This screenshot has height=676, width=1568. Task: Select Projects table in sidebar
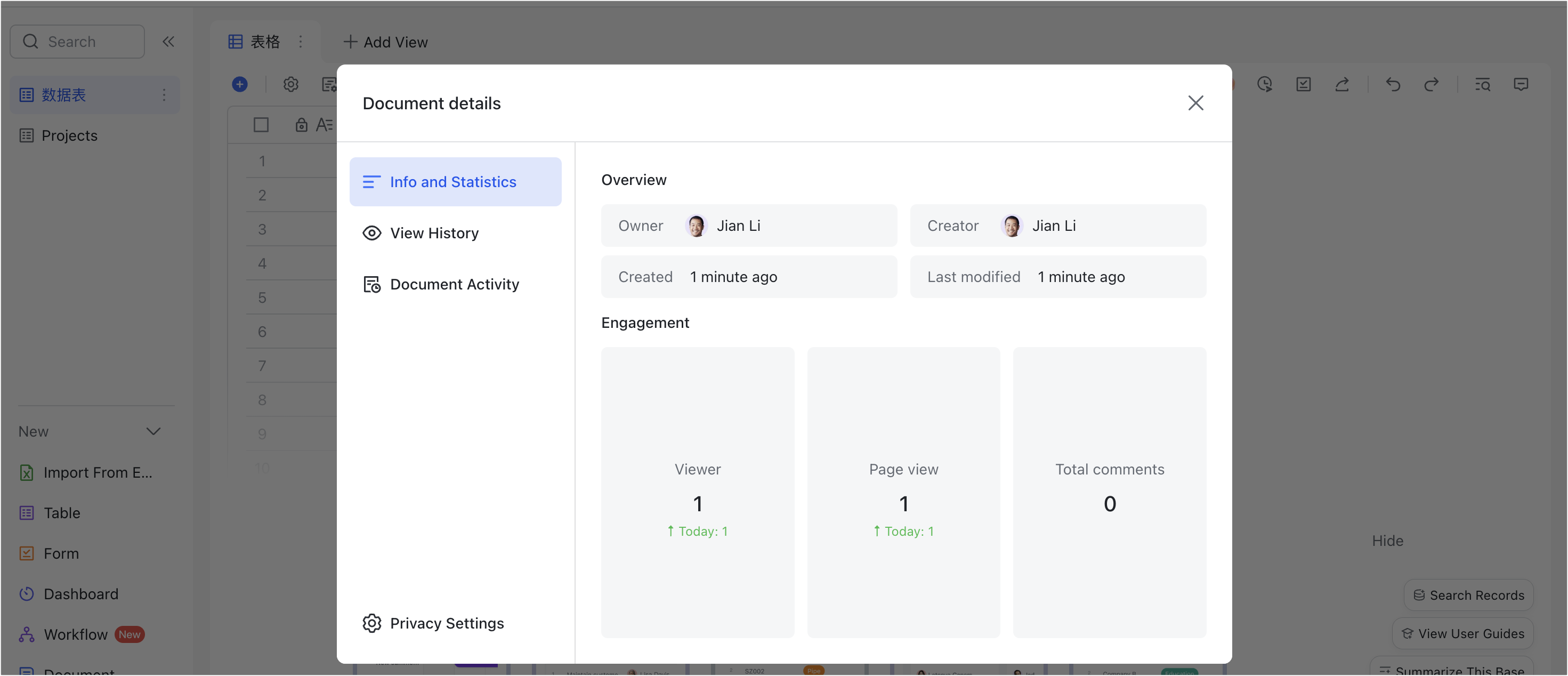click(69, 135)
